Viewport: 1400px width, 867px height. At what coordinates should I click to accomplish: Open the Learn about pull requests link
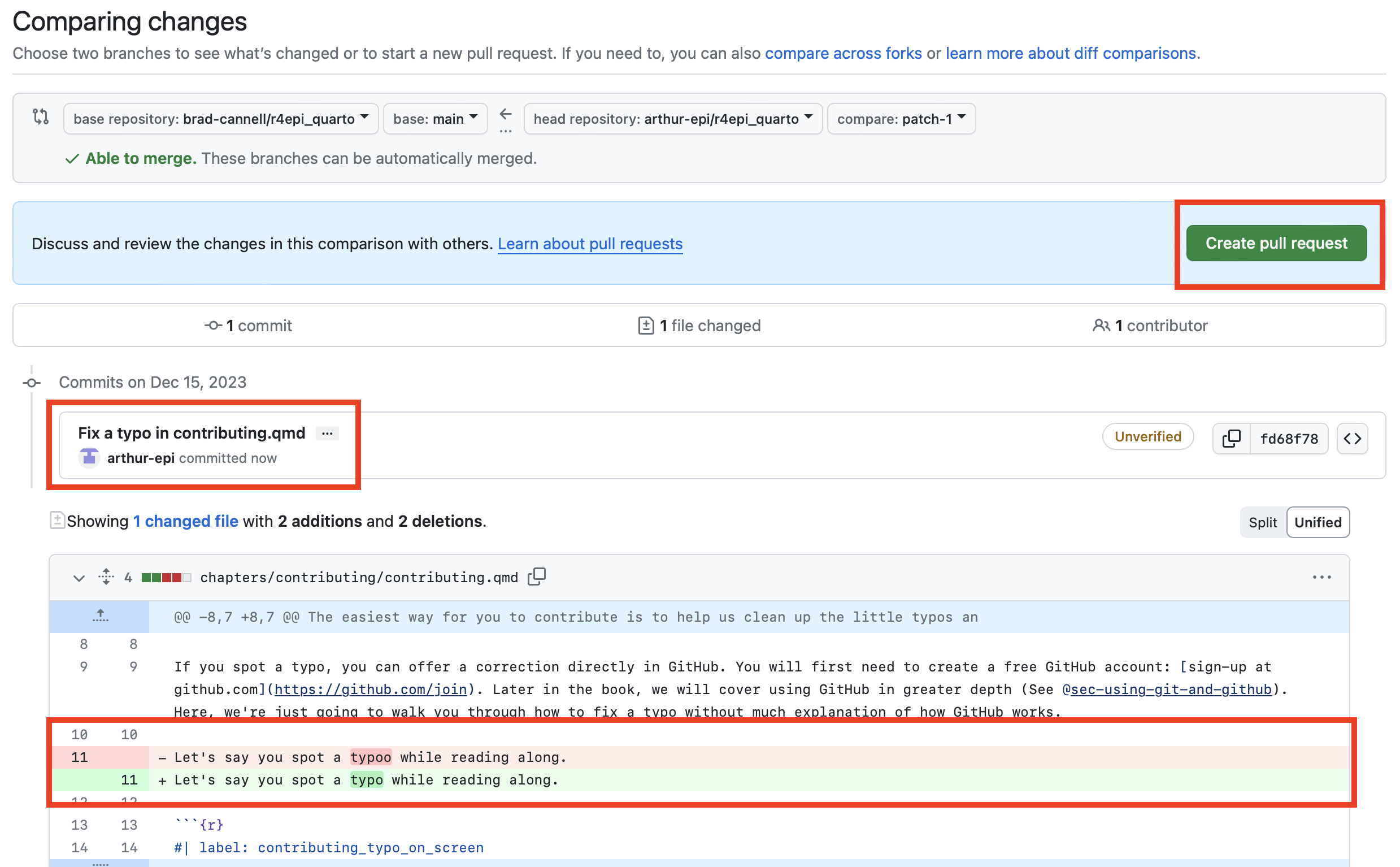pyautogui.click(x=590, y=244)
